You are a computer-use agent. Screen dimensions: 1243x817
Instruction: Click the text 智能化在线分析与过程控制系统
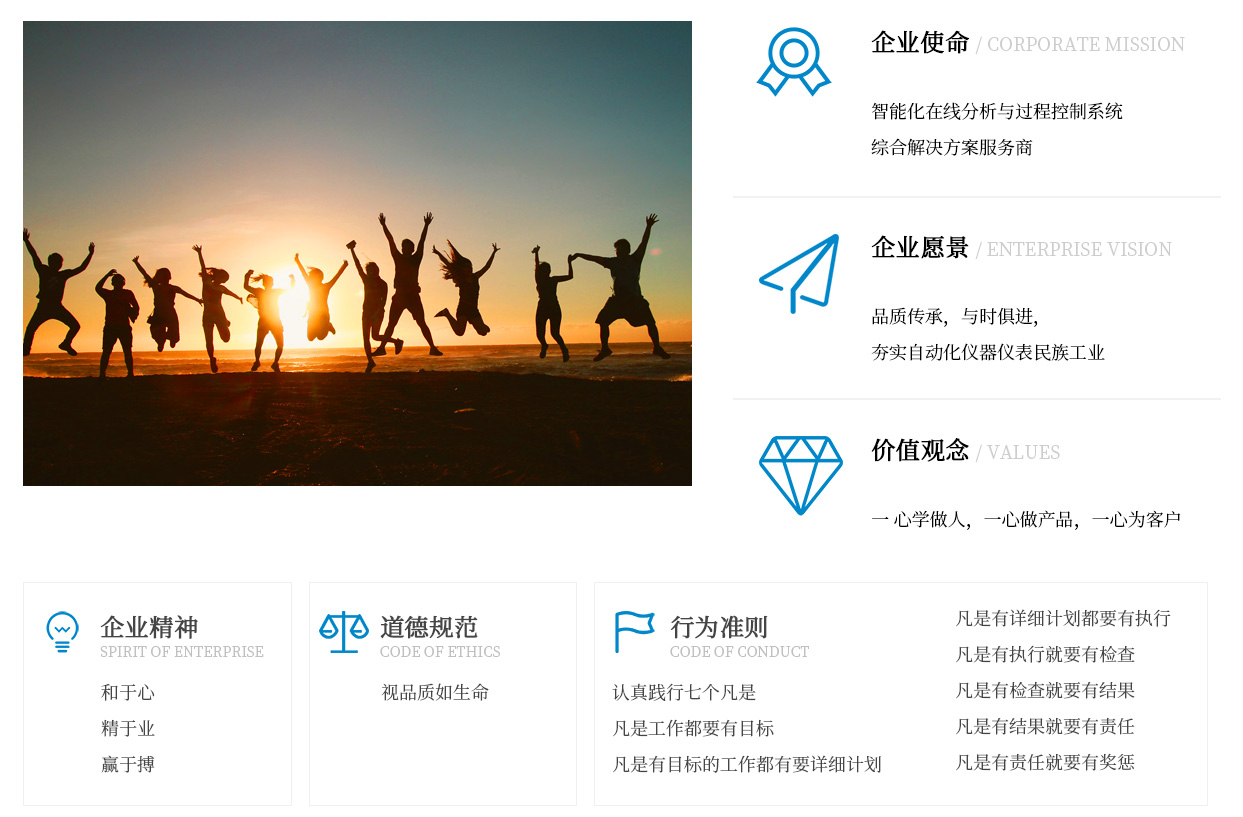coord(997,111)
